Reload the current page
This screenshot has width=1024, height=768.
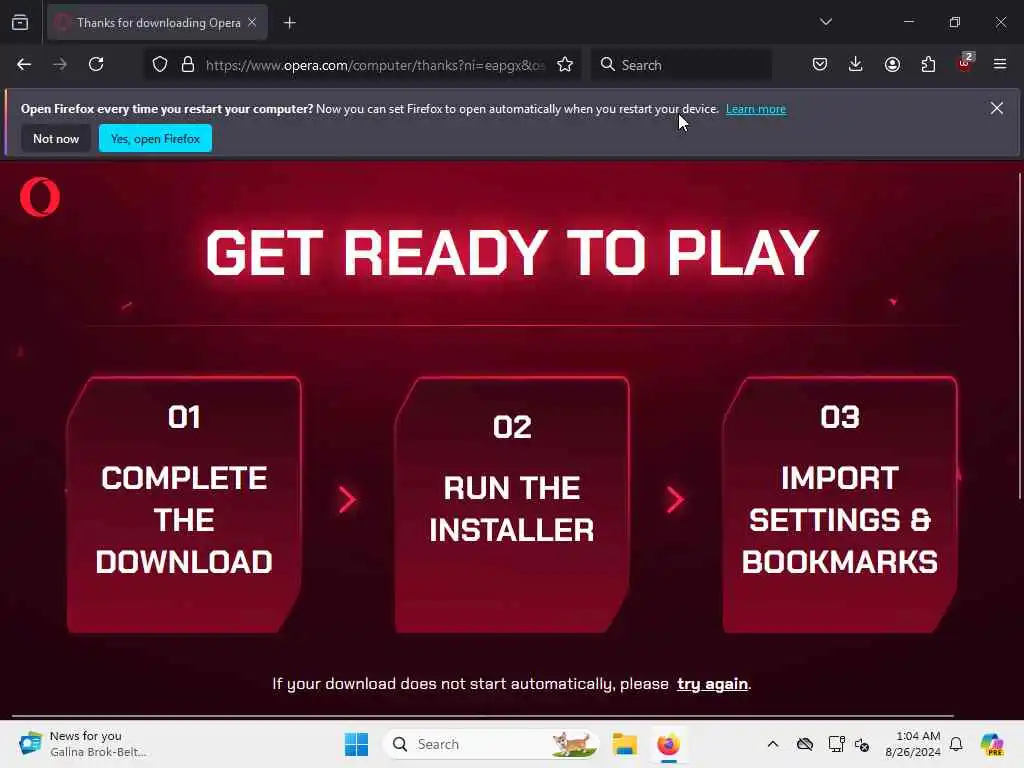point(96,64)
